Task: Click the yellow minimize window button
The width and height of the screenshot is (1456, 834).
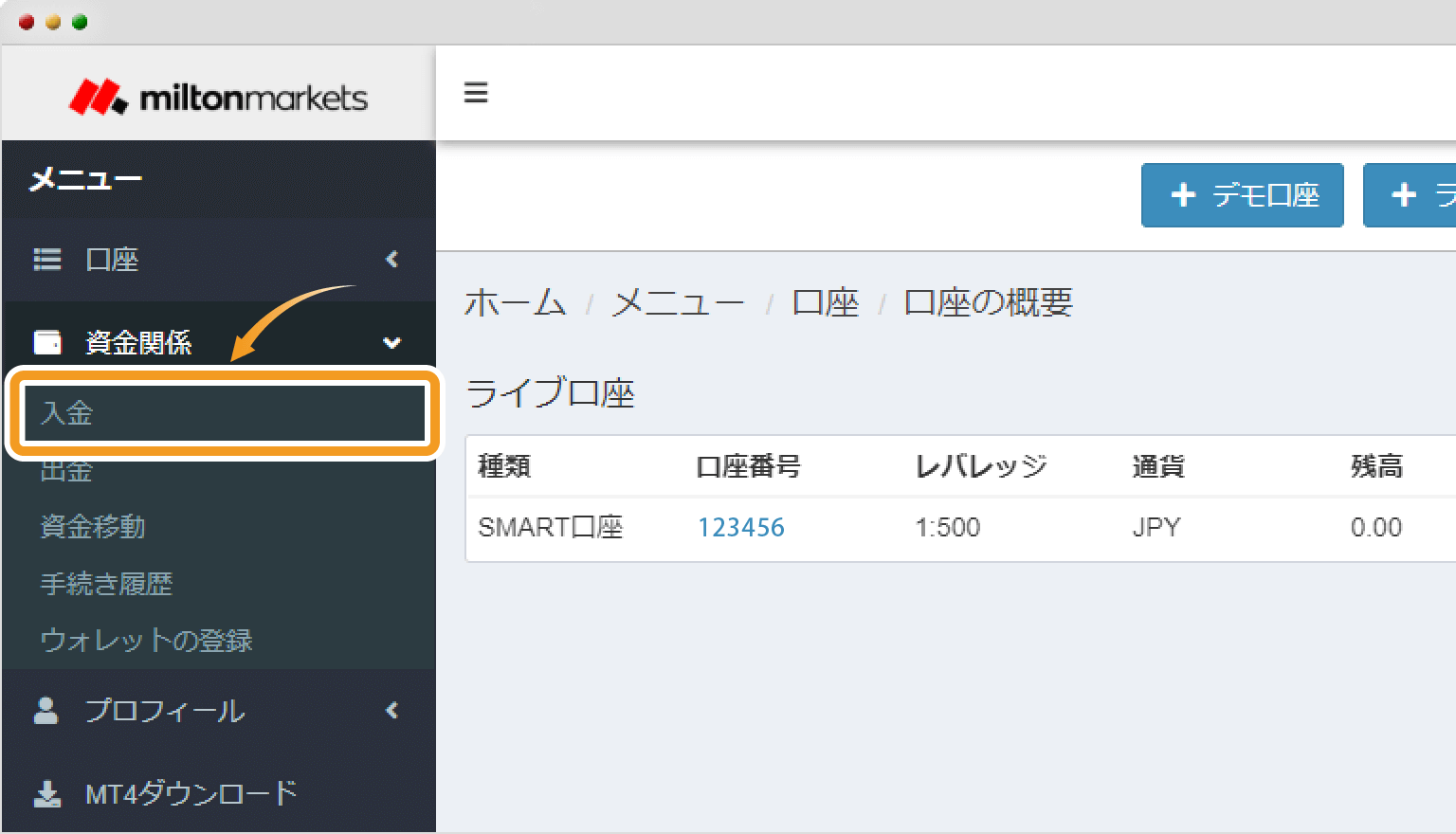Action: point(53,22)
